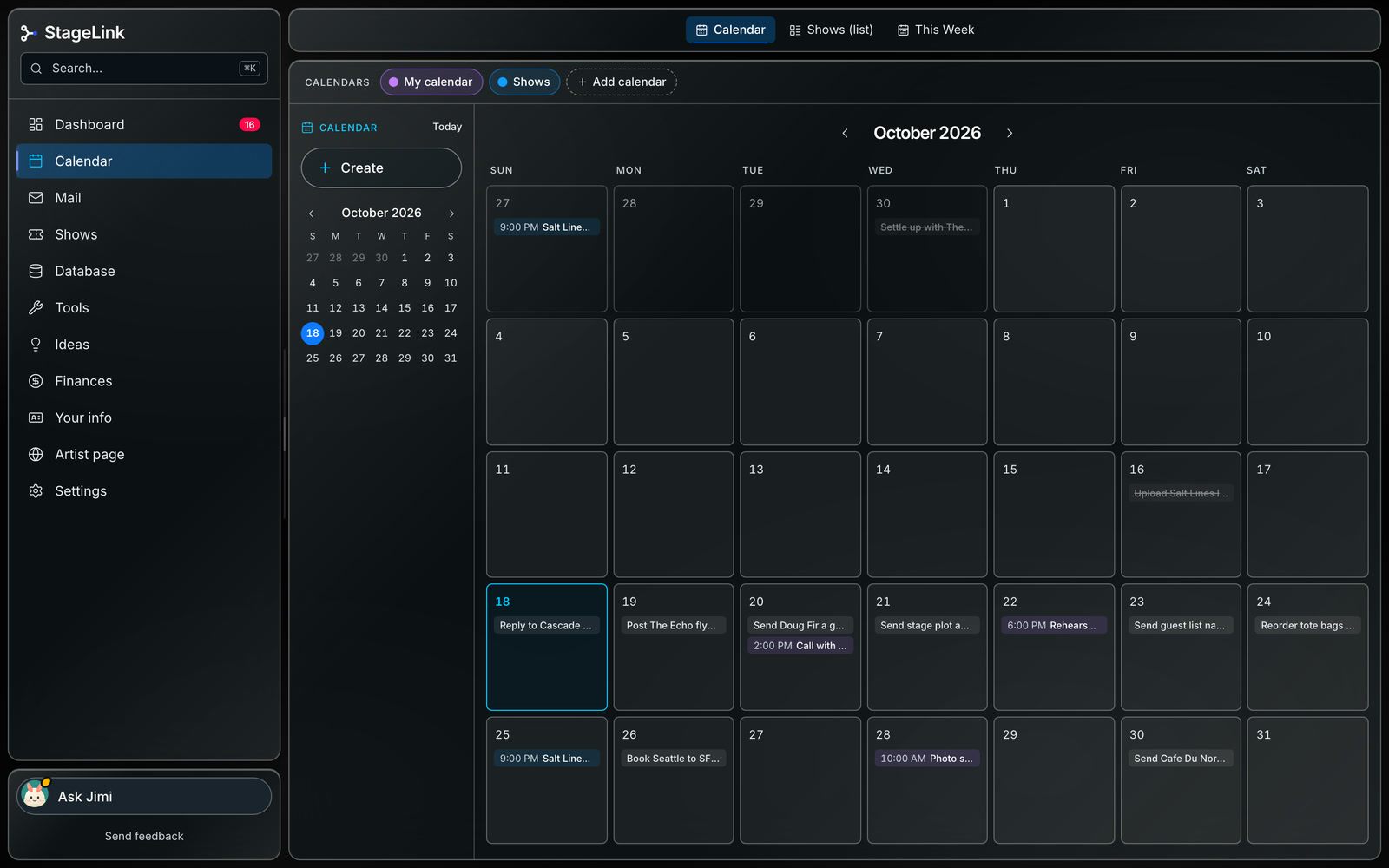Image resolution: width=1389 pixels, height=868 pixels.
Task: Go to Shows in the sidebar
Action: (x=144, y=234)
